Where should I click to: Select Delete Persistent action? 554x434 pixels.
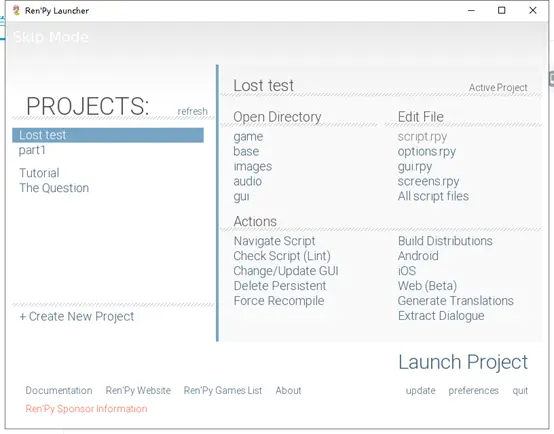pos(280,286)
